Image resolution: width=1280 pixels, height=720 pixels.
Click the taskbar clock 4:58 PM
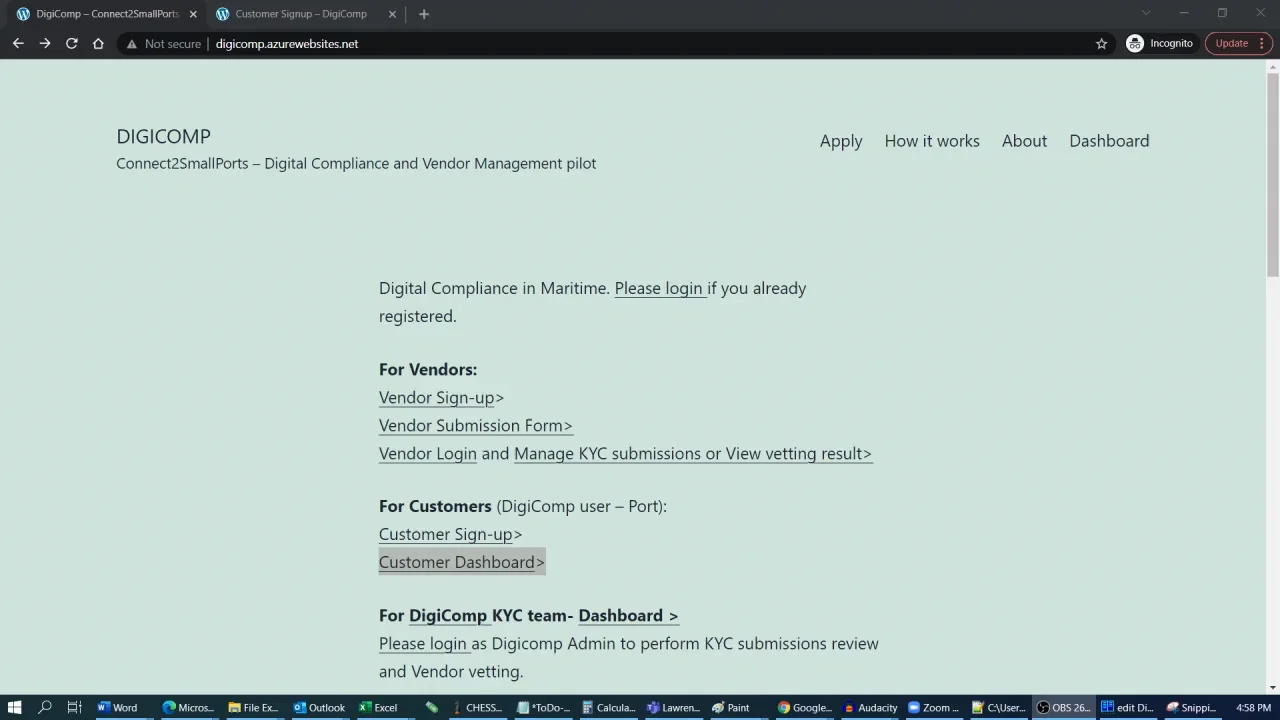point(1253,707)
